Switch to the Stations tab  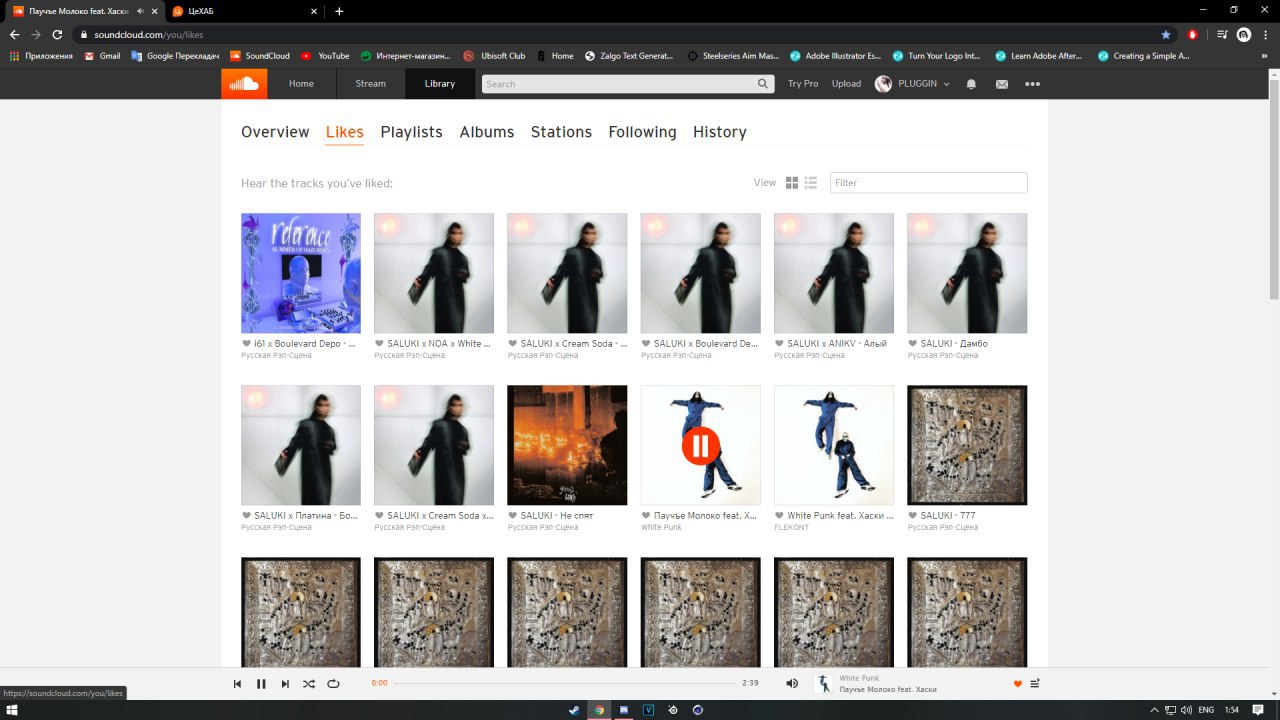561,132
